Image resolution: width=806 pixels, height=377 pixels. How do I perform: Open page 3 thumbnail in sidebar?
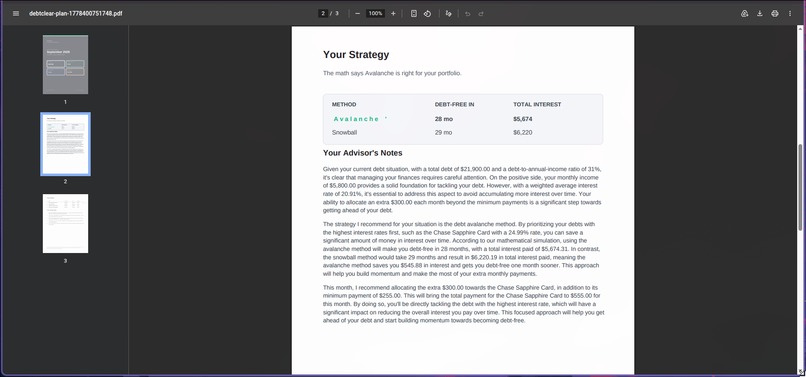coord(65,223)
